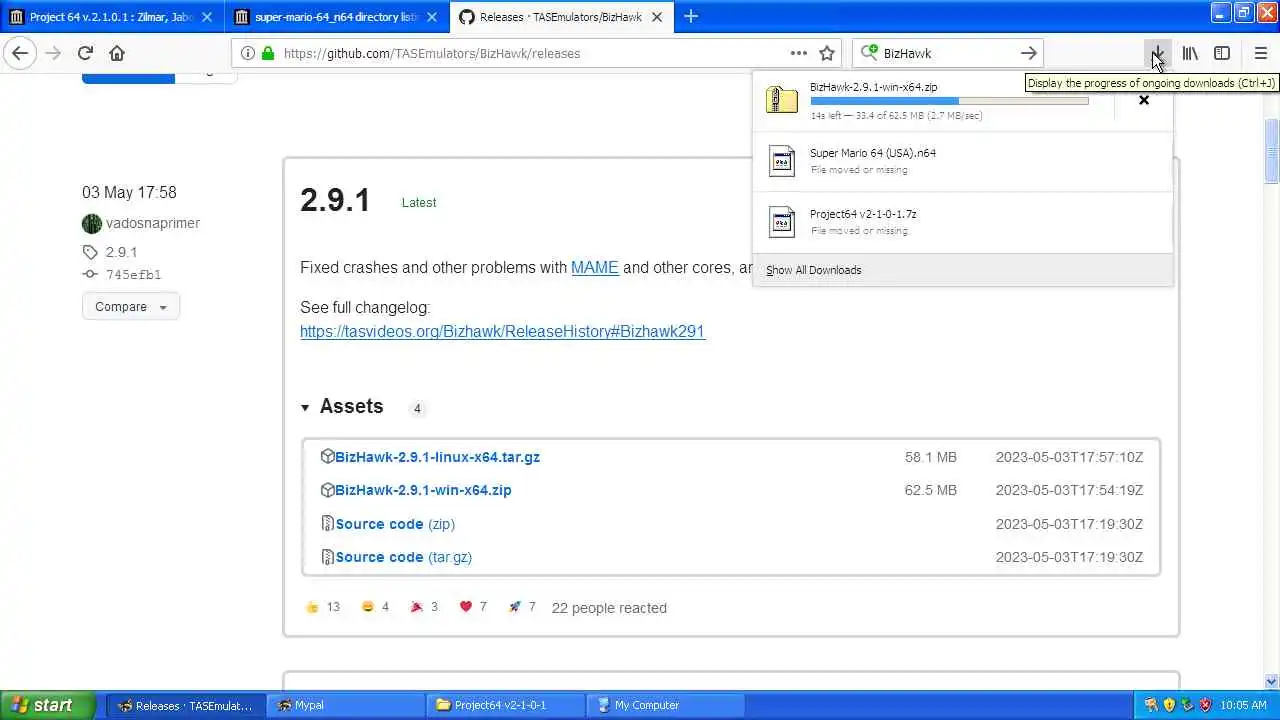
Task: Click the forward navigation arrow
Action: tap(52, 53)
